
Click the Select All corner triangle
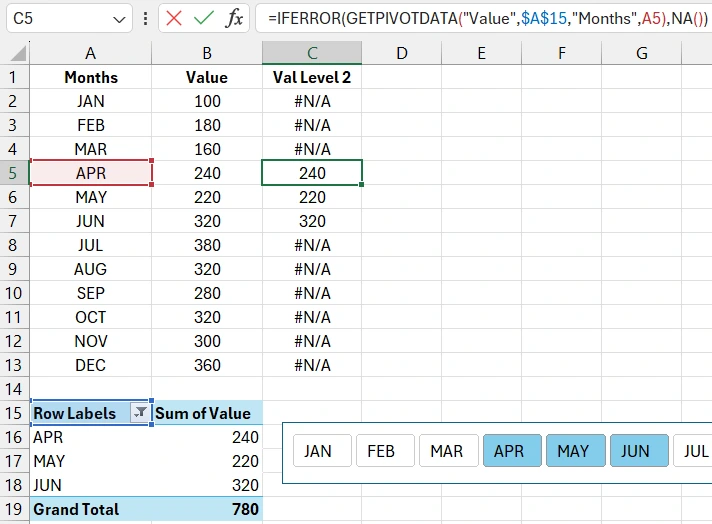pos(14,53)
